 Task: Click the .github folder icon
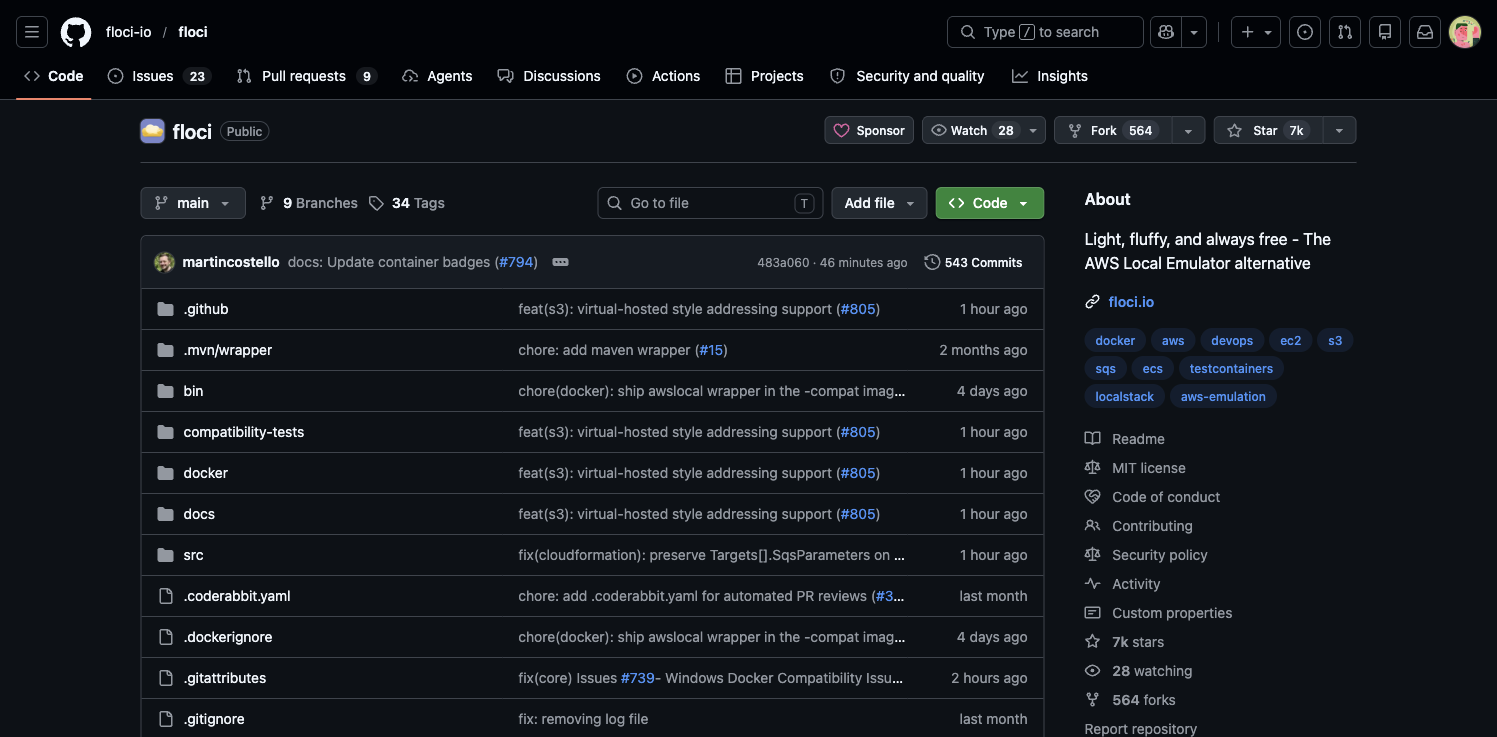point(166,309)
